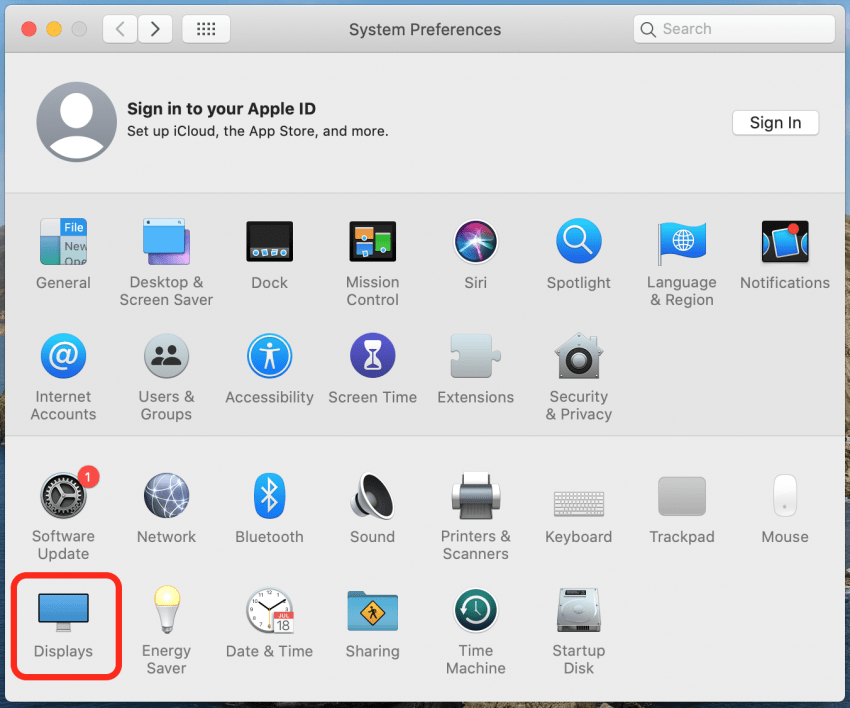Open the Dock preference pane
This screenshot has height=708, width=850.
pos(269,241)
